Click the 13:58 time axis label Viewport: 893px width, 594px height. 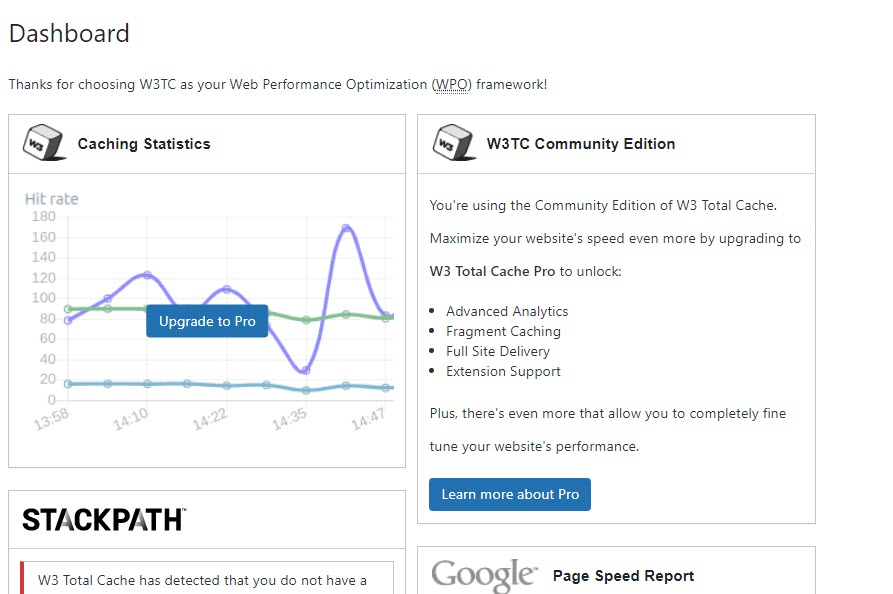(51, 419)
